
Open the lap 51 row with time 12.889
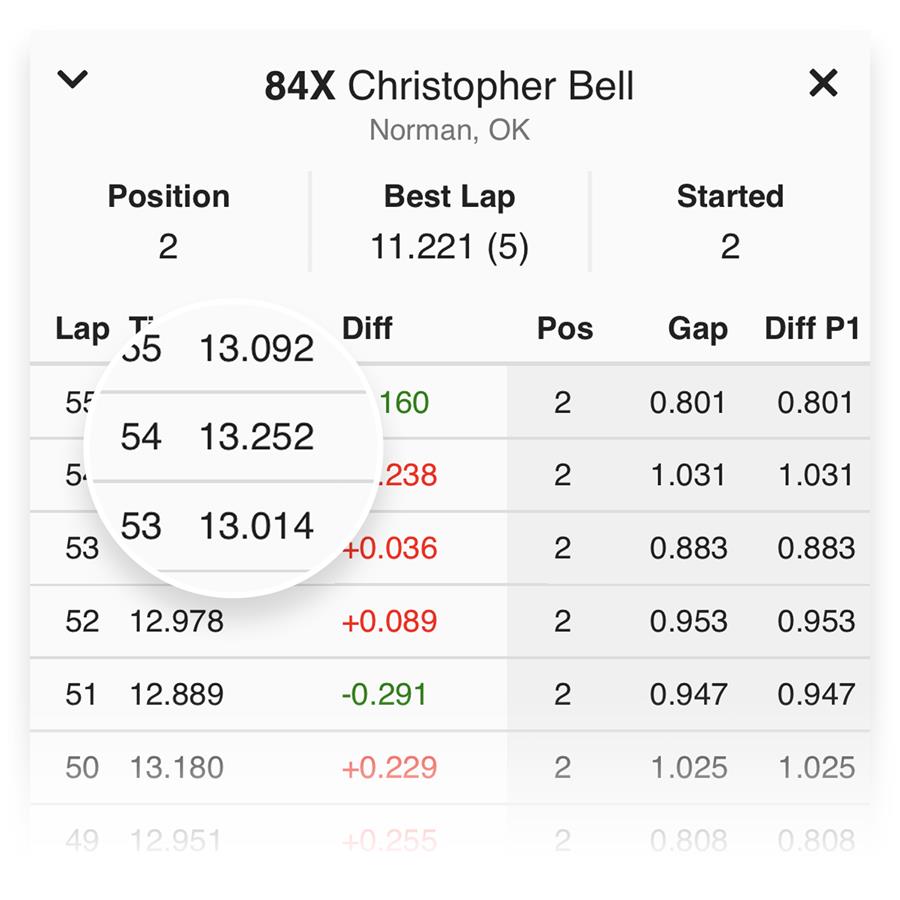(450, 694)
